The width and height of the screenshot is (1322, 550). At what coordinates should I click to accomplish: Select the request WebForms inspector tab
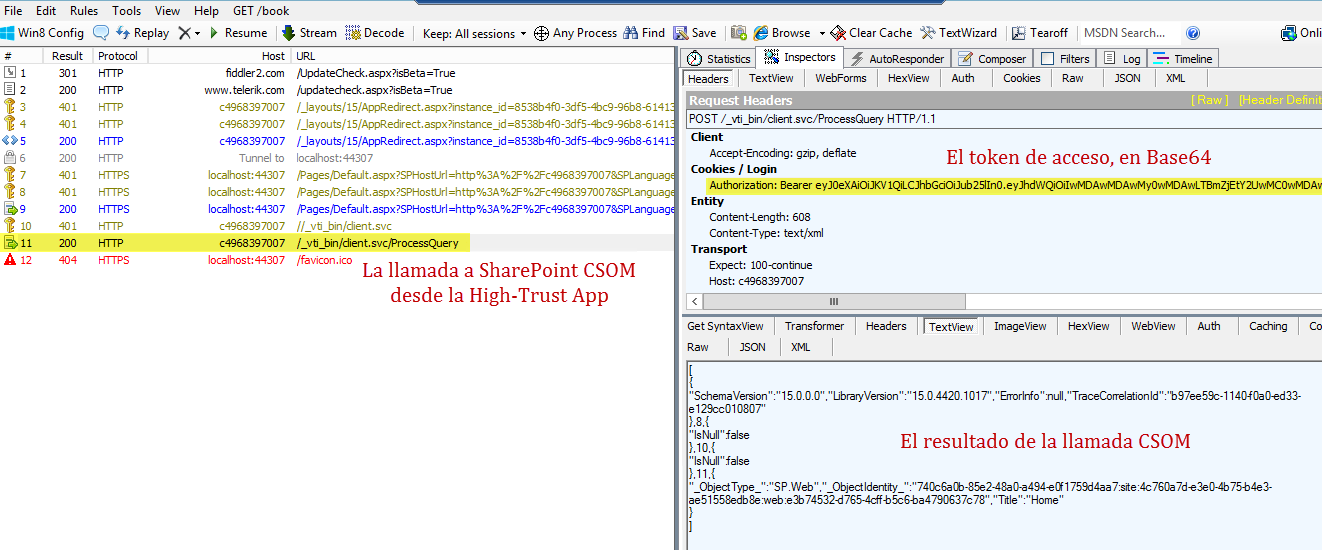(841, 78)
